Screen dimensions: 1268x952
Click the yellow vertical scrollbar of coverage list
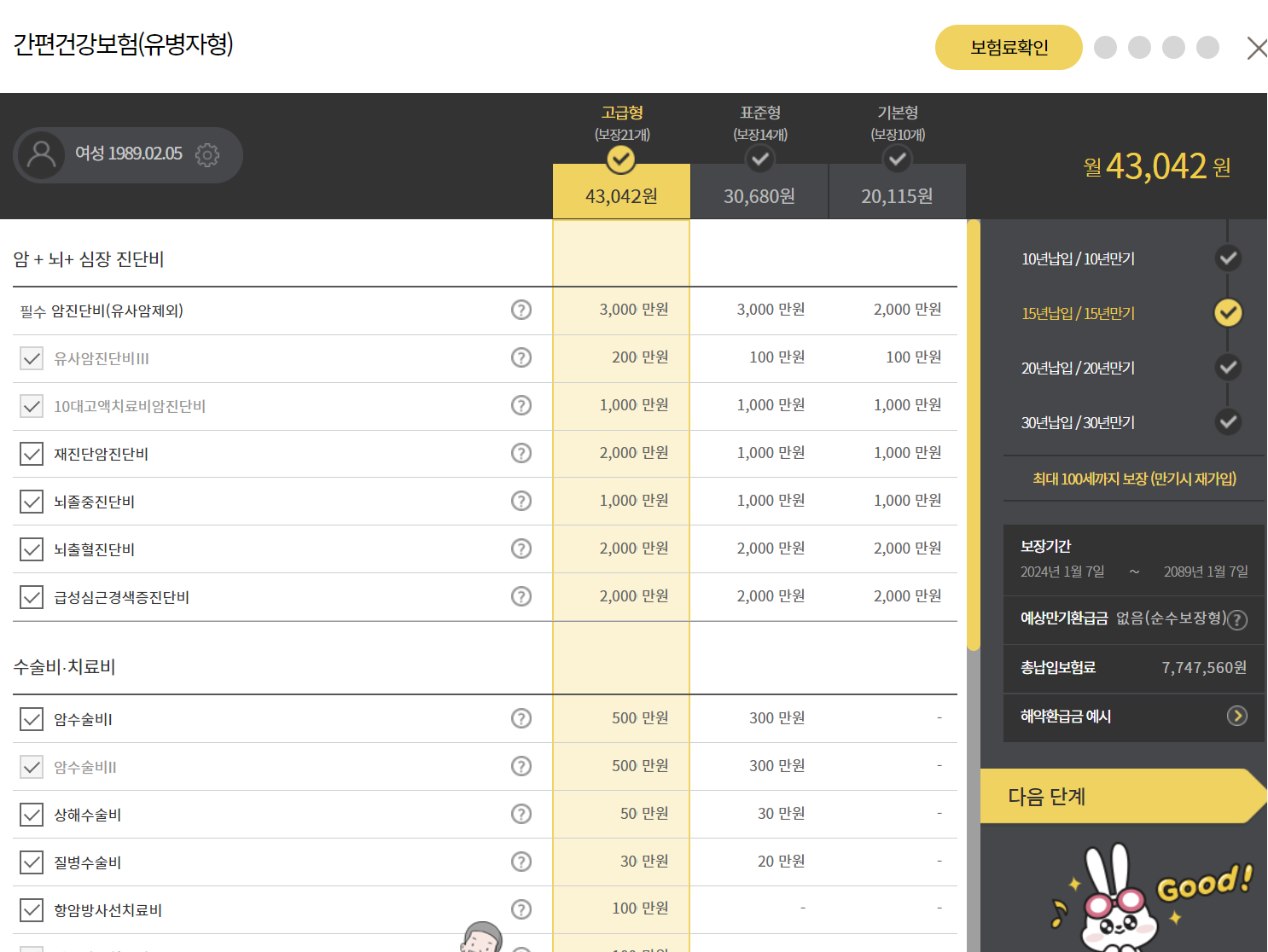(973, 435)
